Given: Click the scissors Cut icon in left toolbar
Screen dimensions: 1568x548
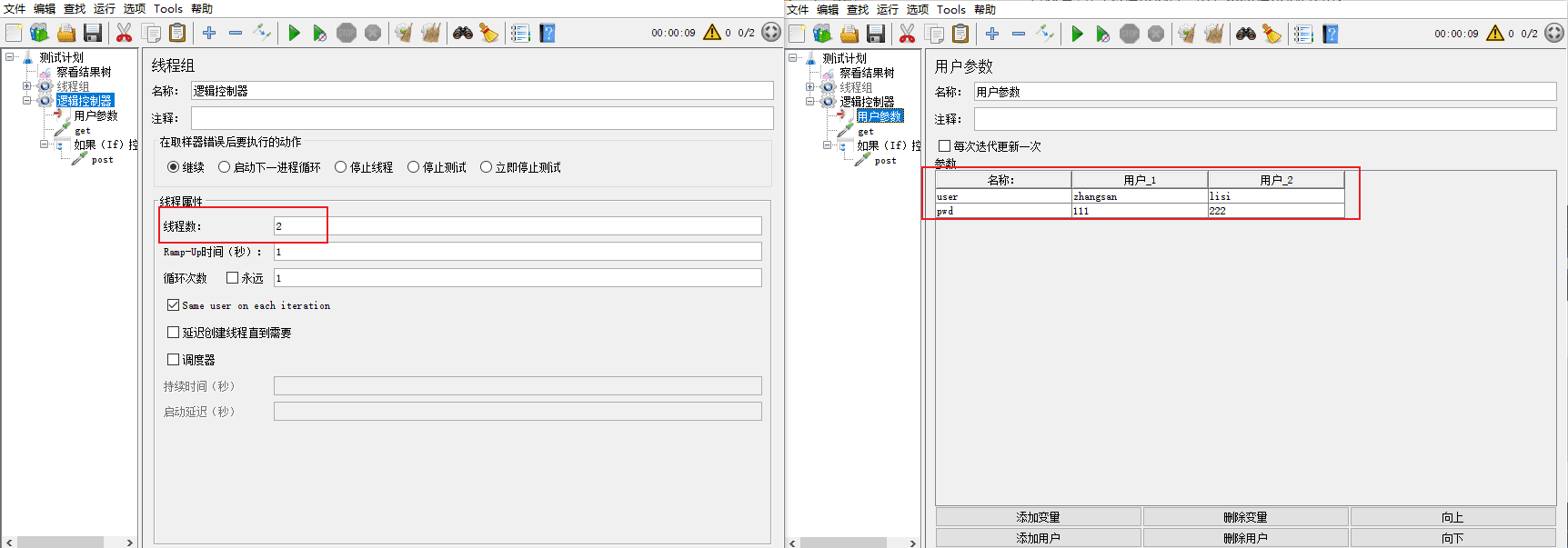Looking at the screenshot, I should (124, 34).
